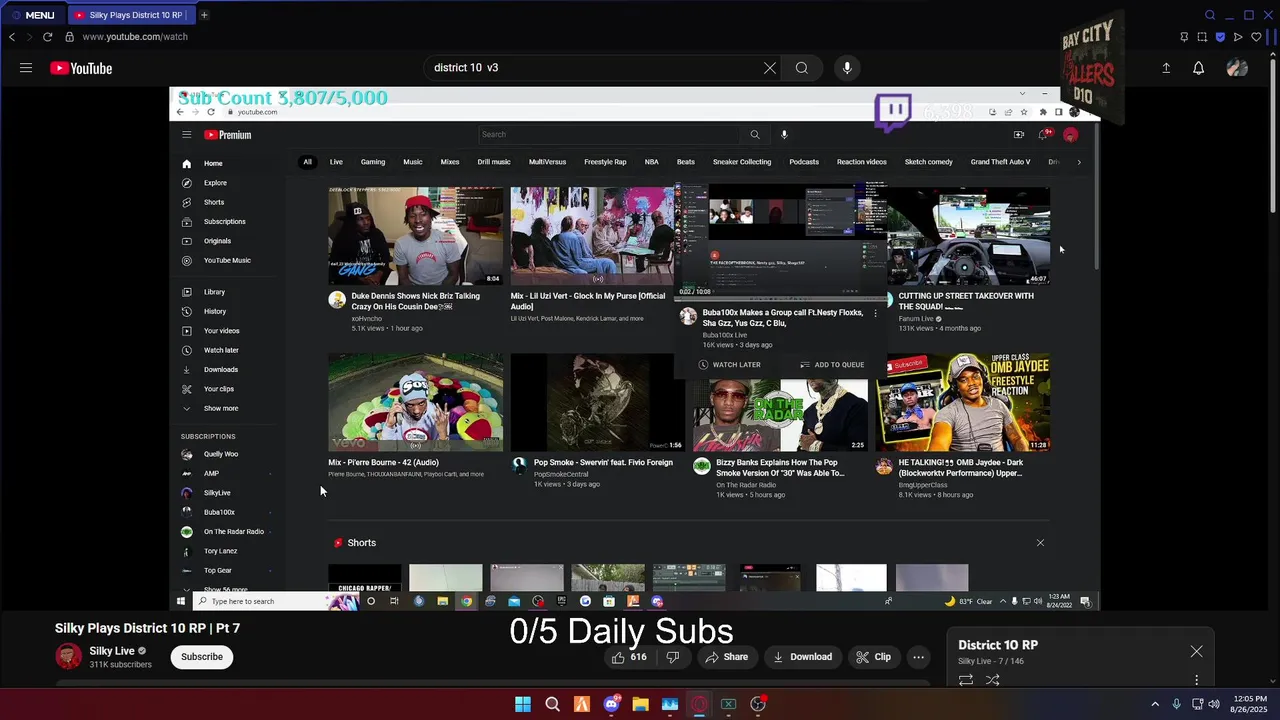This screenshot has width=1280, height=720.
Task: Open the scissors Clip option
Action: (872, 657)
